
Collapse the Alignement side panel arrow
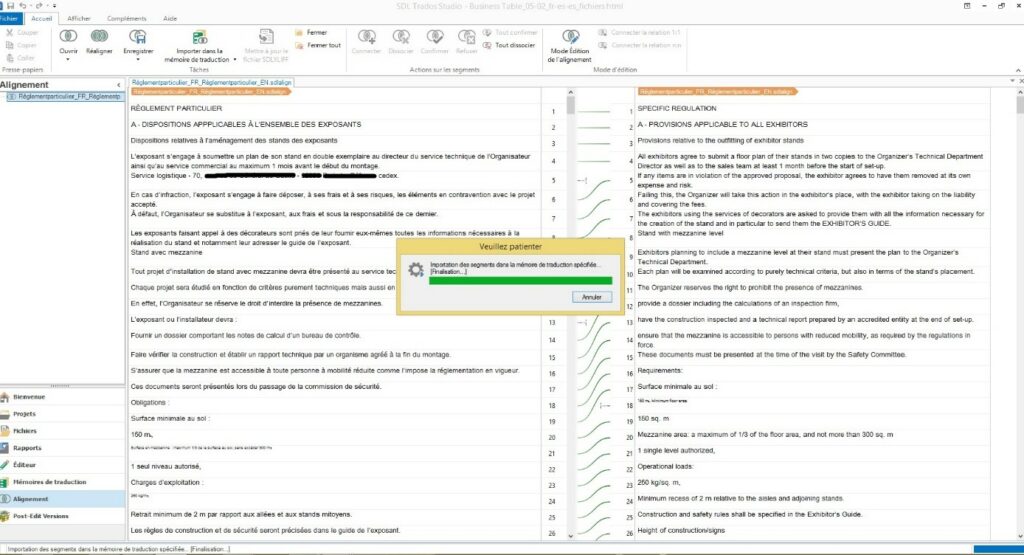(x=118, y=85)
